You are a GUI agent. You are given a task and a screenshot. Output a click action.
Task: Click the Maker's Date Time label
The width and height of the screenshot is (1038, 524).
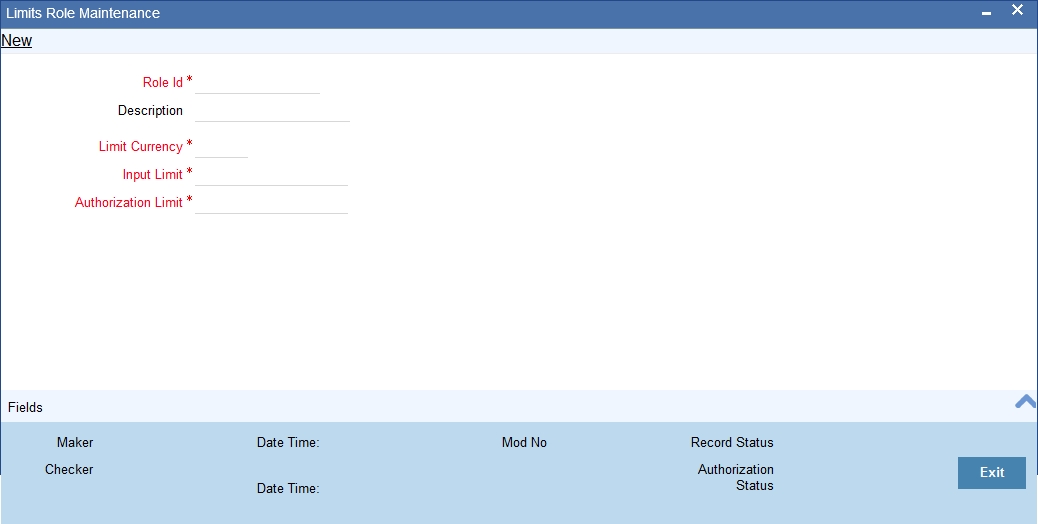288,443
